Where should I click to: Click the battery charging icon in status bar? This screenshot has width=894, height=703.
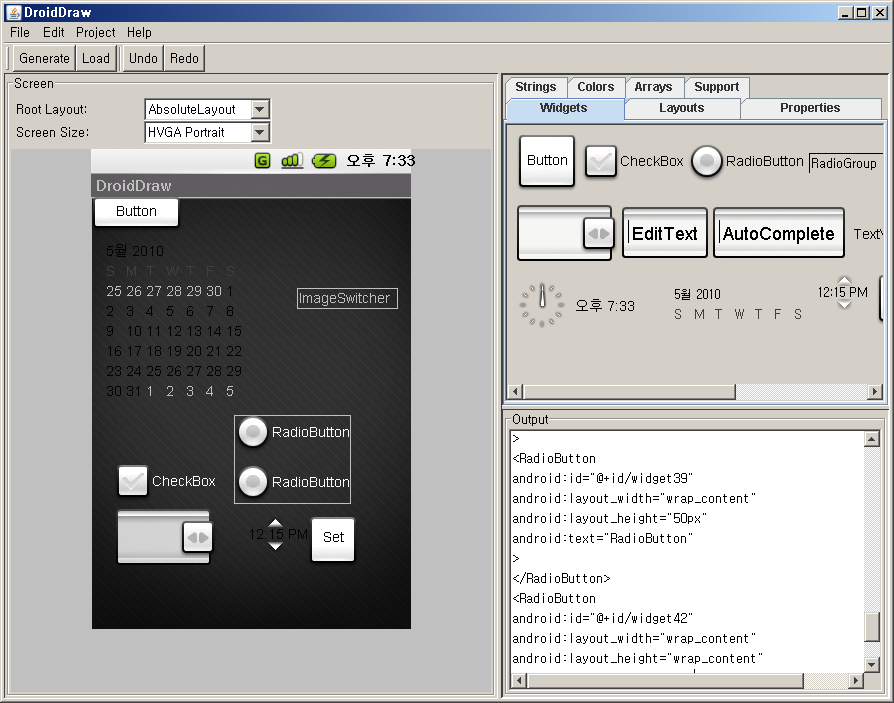click(324, 161)
